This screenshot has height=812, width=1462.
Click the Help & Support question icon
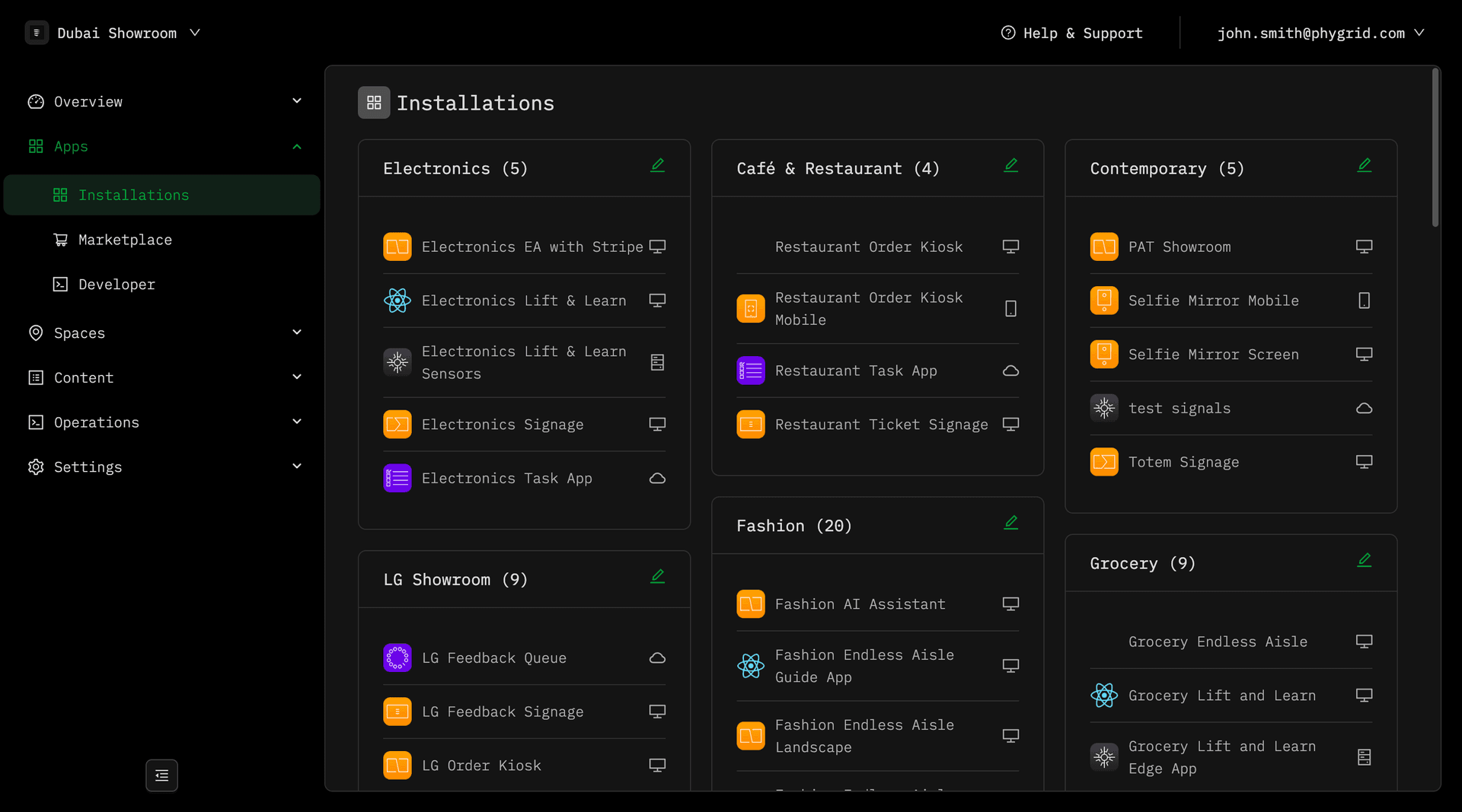(1007, 33)
